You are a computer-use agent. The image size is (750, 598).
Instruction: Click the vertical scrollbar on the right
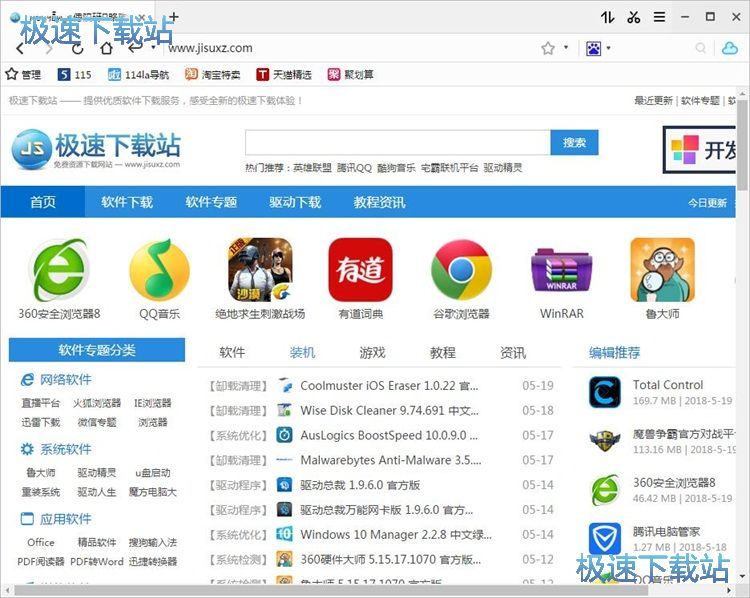pyautogui.click(x=742, y=150)
